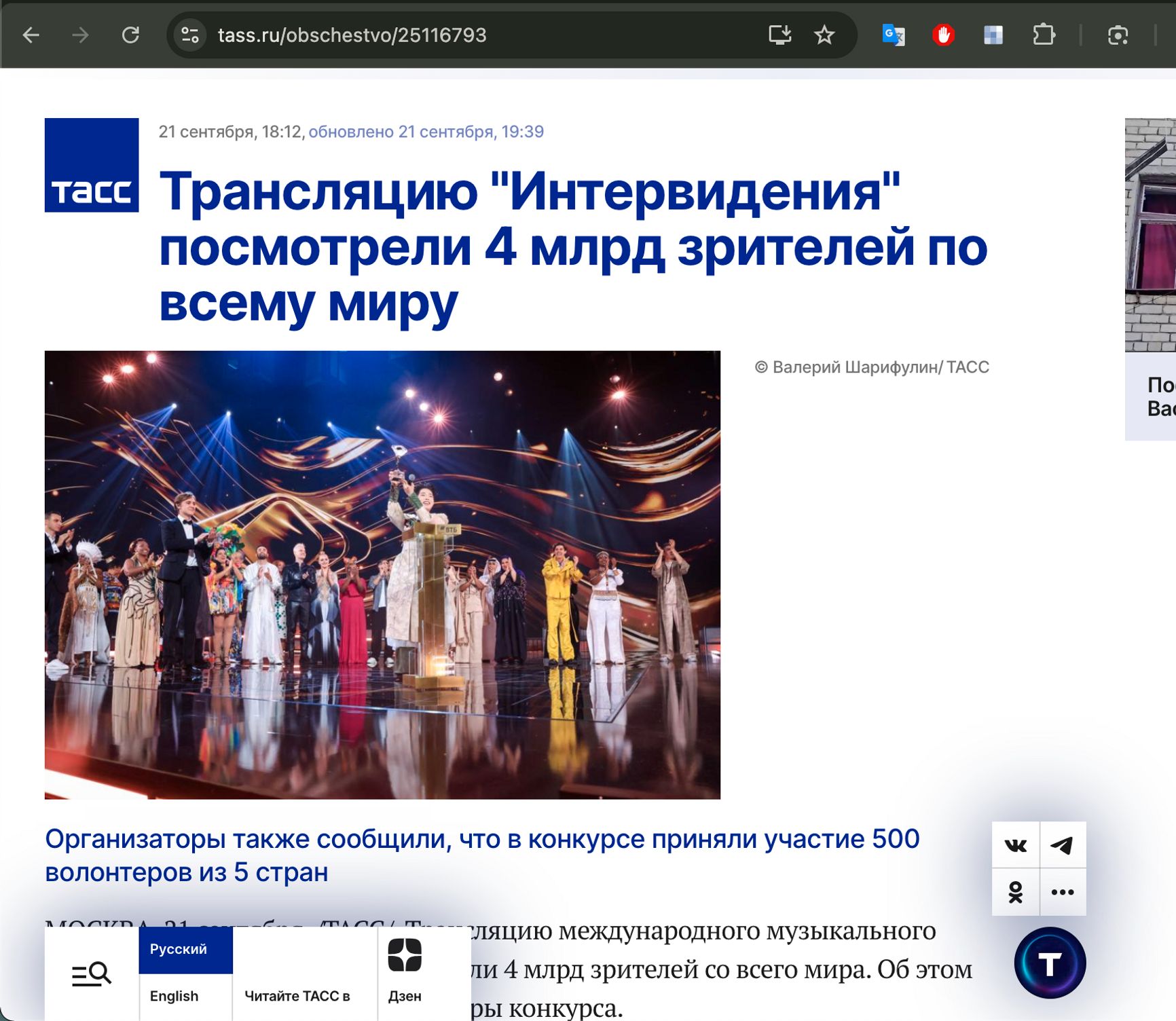Open the browser extensions puzzle icon
Image resolution: width=1176 pixels, height=1021 pixels.
[x=1043, y=35]
